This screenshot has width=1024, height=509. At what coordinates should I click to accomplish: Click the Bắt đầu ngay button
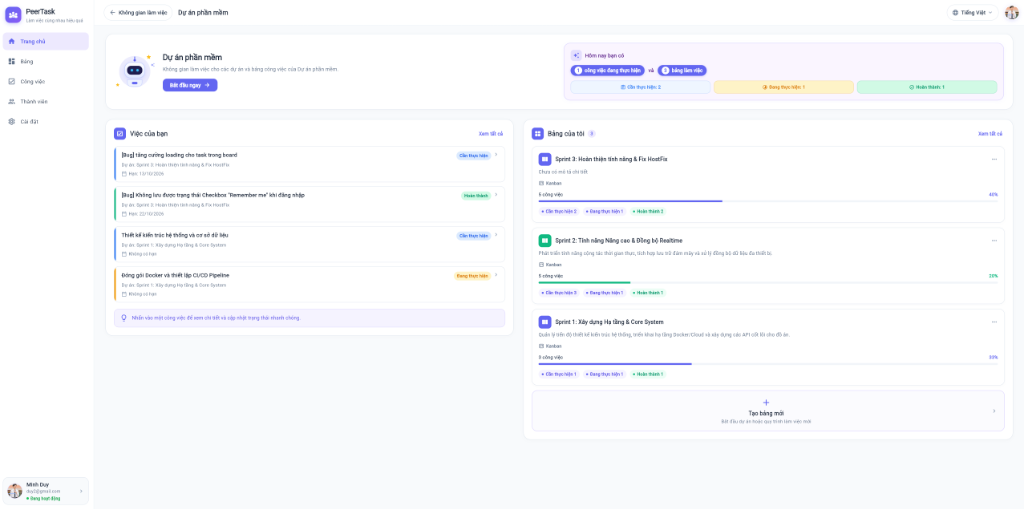tap(190, 85)
